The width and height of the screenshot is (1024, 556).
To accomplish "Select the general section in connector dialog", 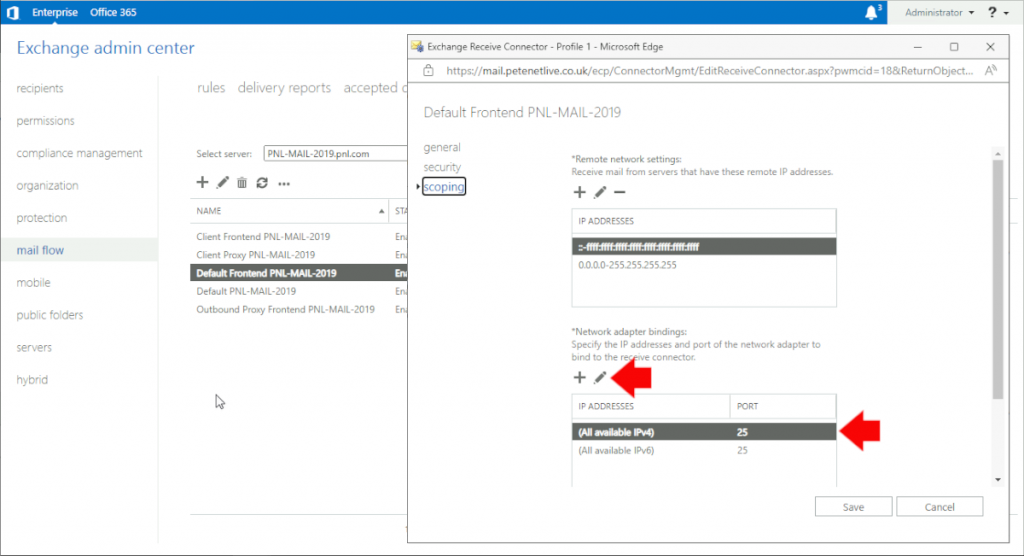I will pyautogui.click(x=442, y=148).
